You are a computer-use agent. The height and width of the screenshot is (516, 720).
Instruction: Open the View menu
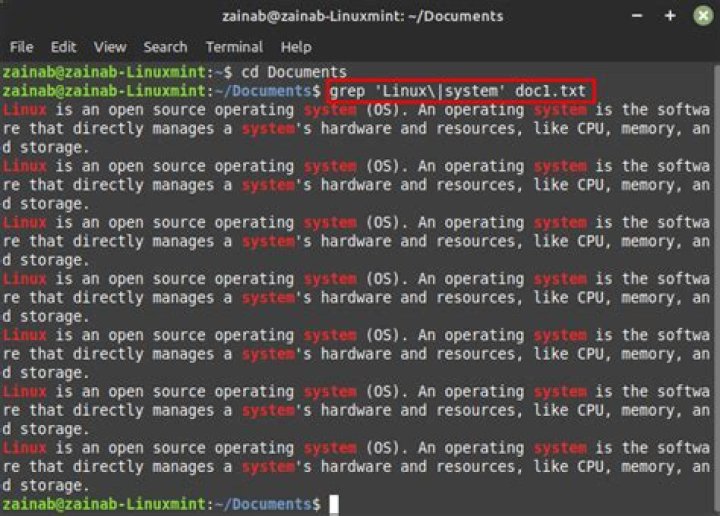click(110, 47)
